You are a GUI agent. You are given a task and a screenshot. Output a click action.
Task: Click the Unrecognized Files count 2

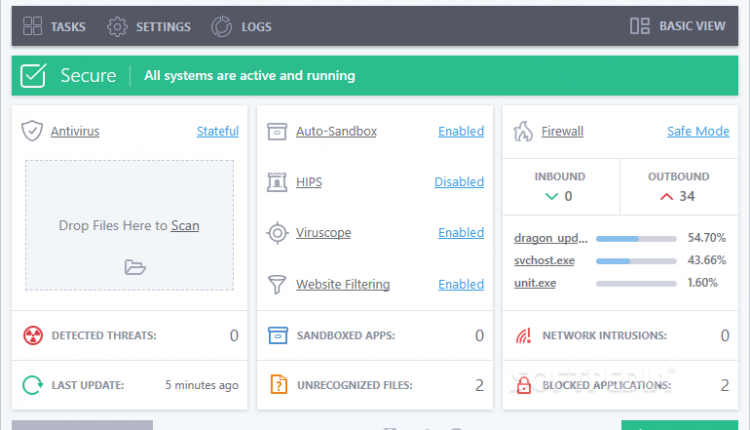479,385
